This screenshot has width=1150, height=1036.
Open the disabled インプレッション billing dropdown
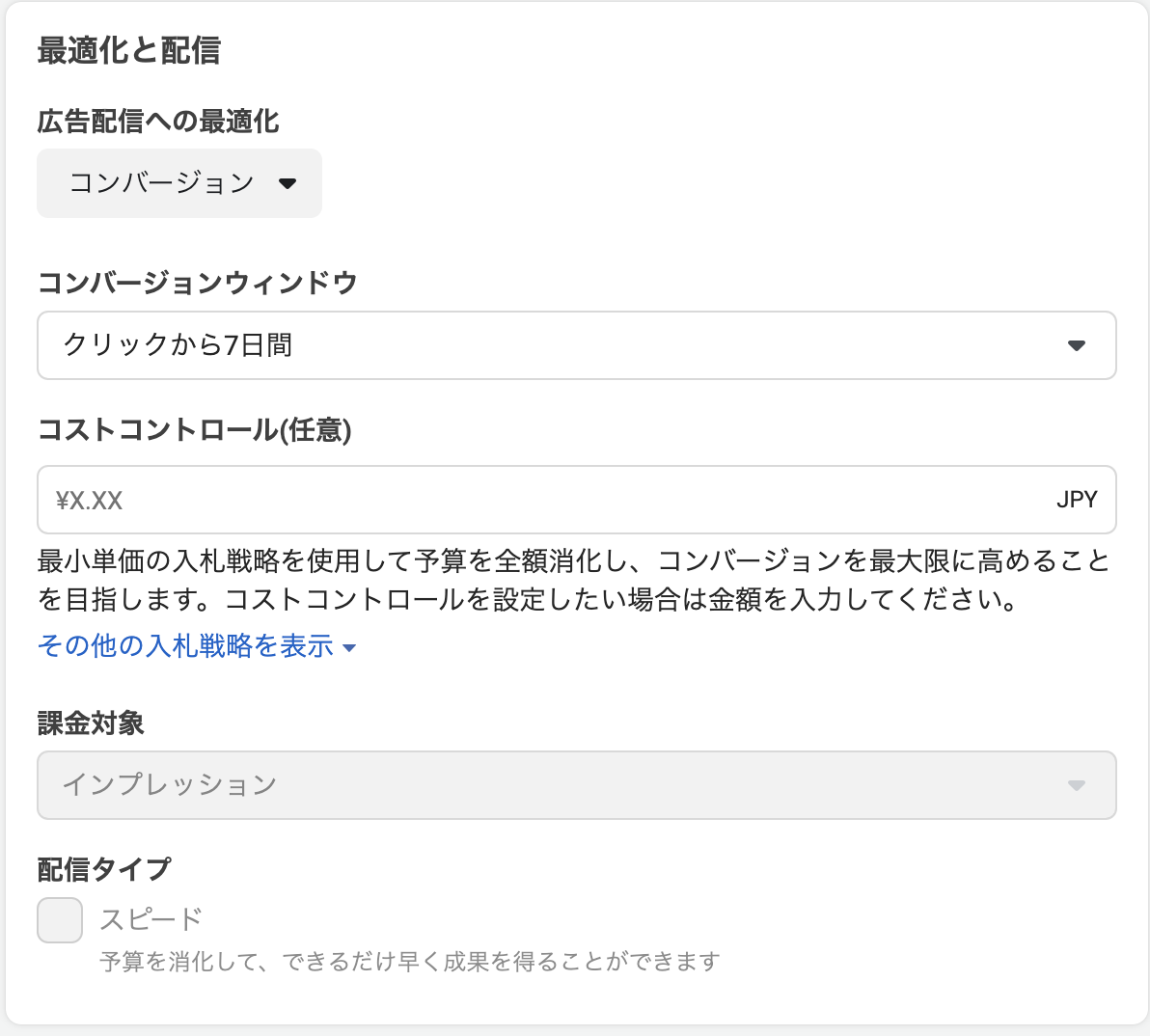[x=576, y=785]
